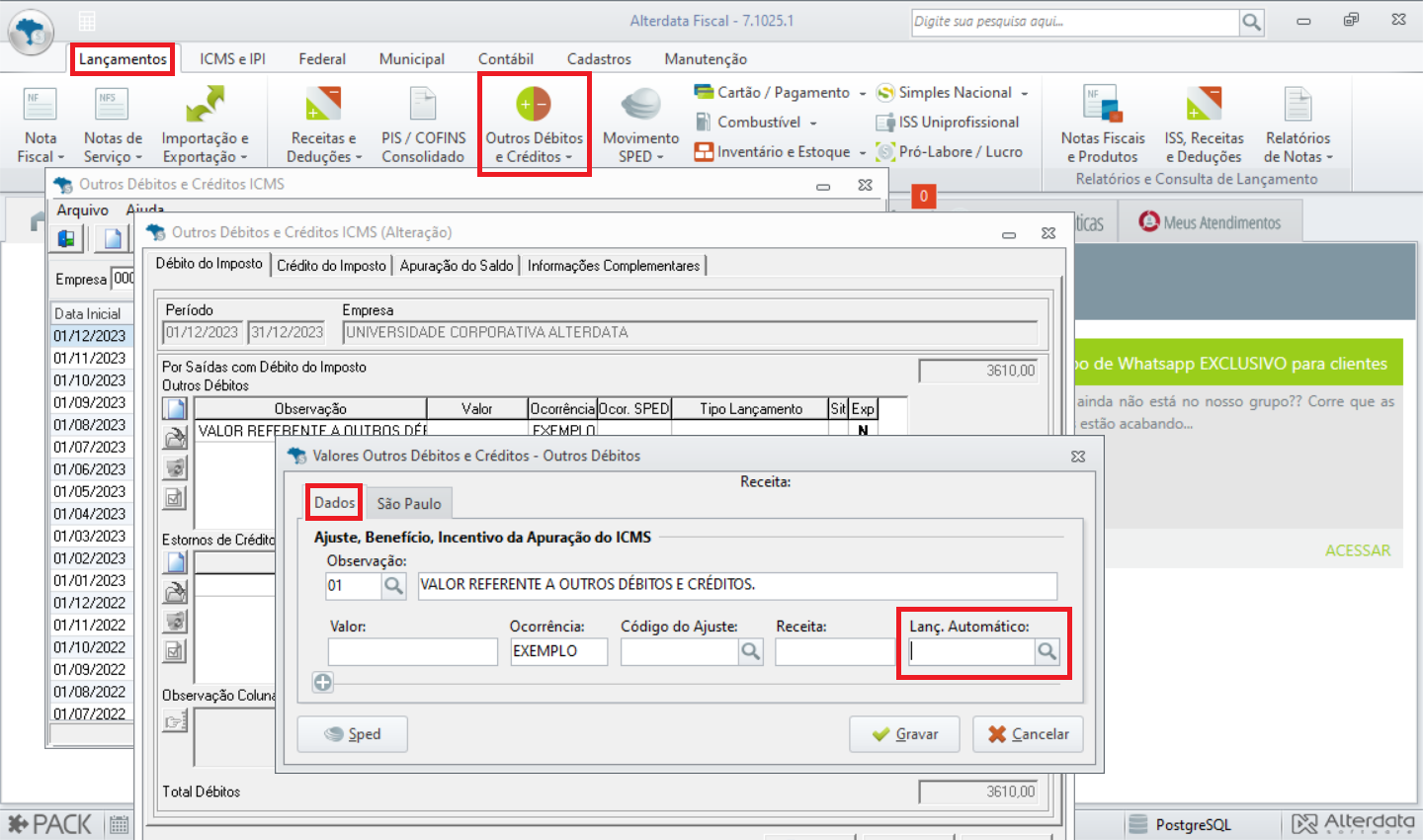
Task: Open the Outros Débitos e Créditos dropdown
Action: pos(569,158)
